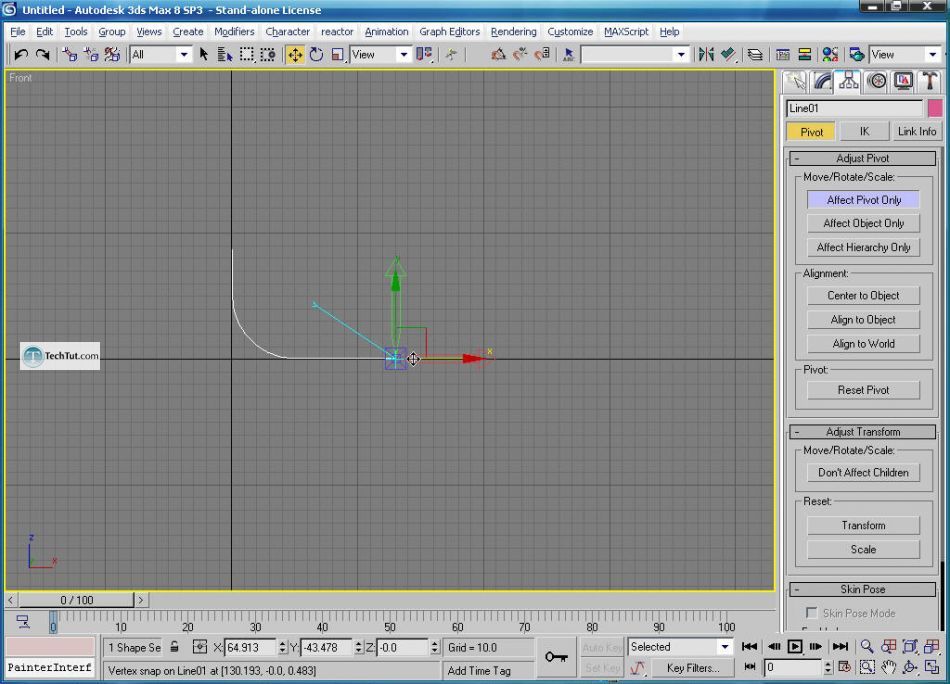Click Use Pivot Point Center icon
Screen dimensions: 950x684
pyautogui.click(x=424, y=55)
